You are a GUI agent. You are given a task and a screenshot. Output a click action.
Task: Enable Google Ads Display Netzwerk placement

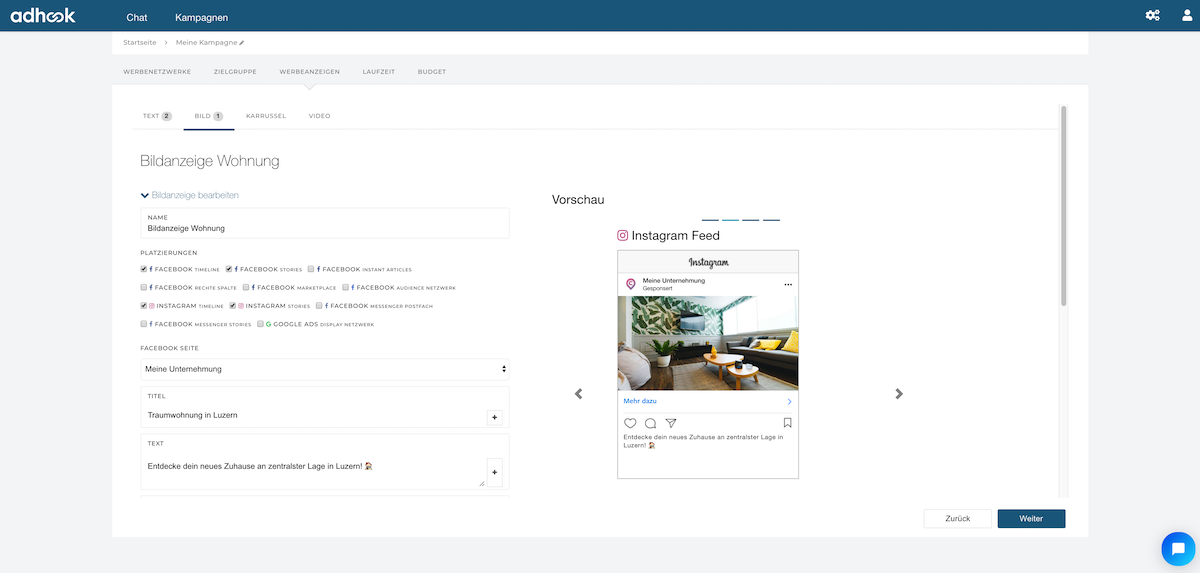pyautogui.click(x=260, y=324)
